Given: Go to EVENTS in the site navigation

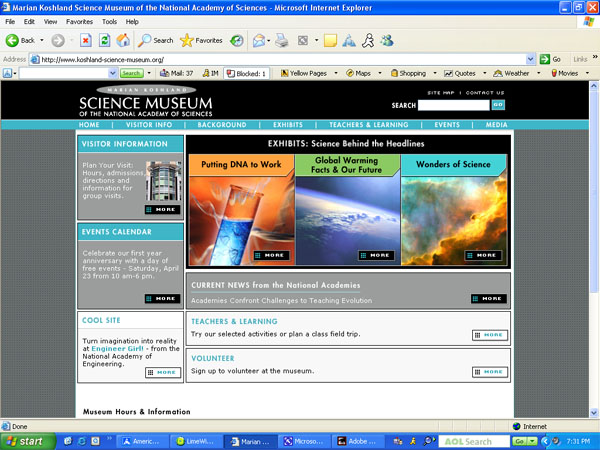Looking at the screenshot, I should pyautogui.click(x=447, y=125).
